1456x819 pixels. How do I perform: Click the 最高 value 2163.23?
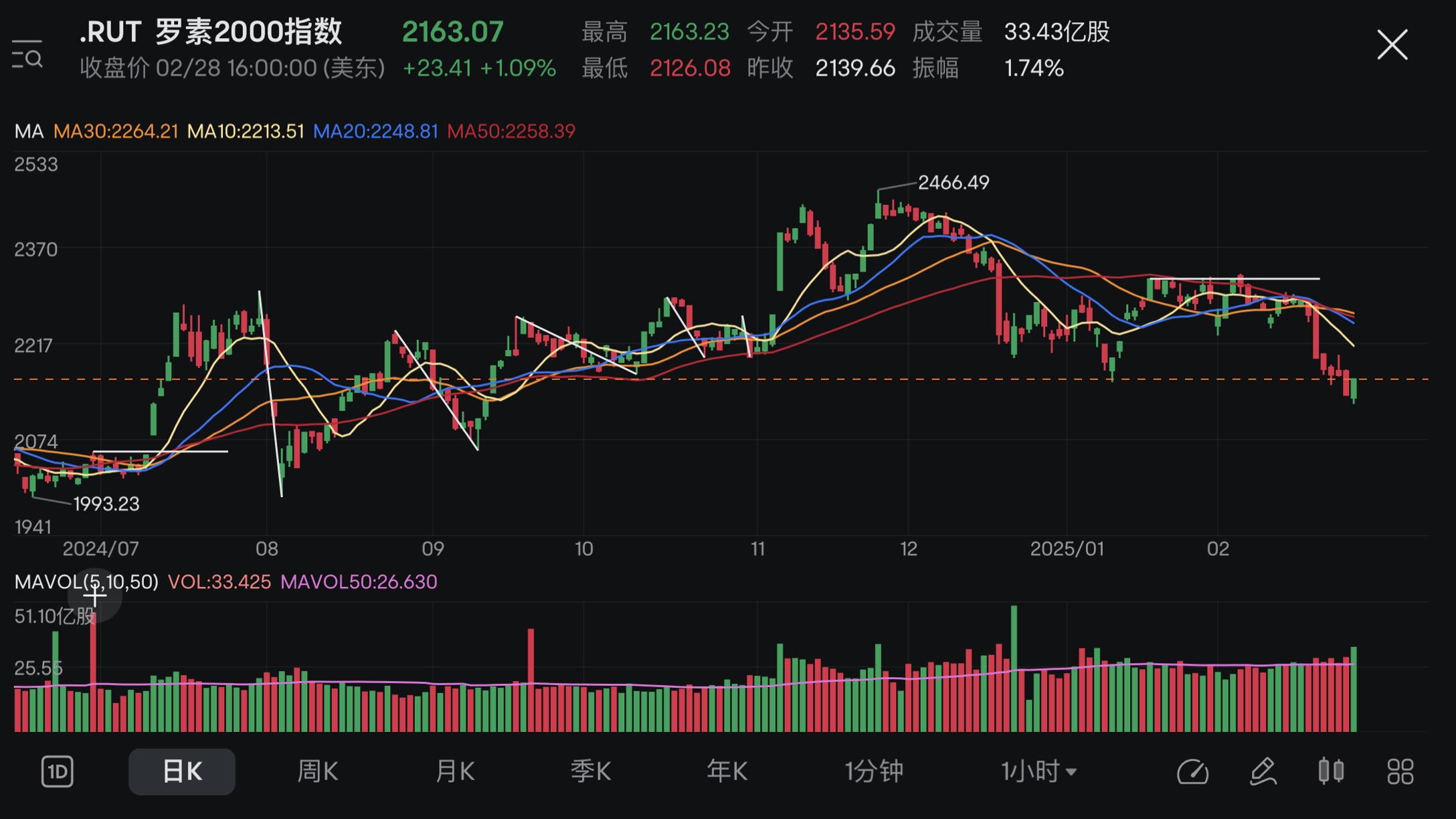pyautogui.click(x=689, y=31)
